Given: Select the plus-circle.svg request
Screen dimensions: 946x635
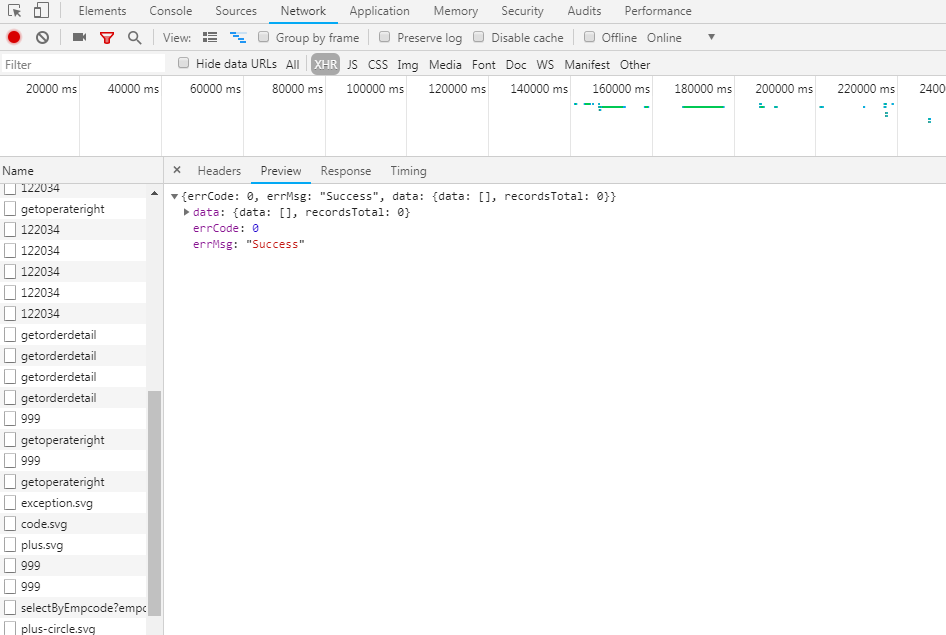Looking at the screenshot, I should pos(73,628).
